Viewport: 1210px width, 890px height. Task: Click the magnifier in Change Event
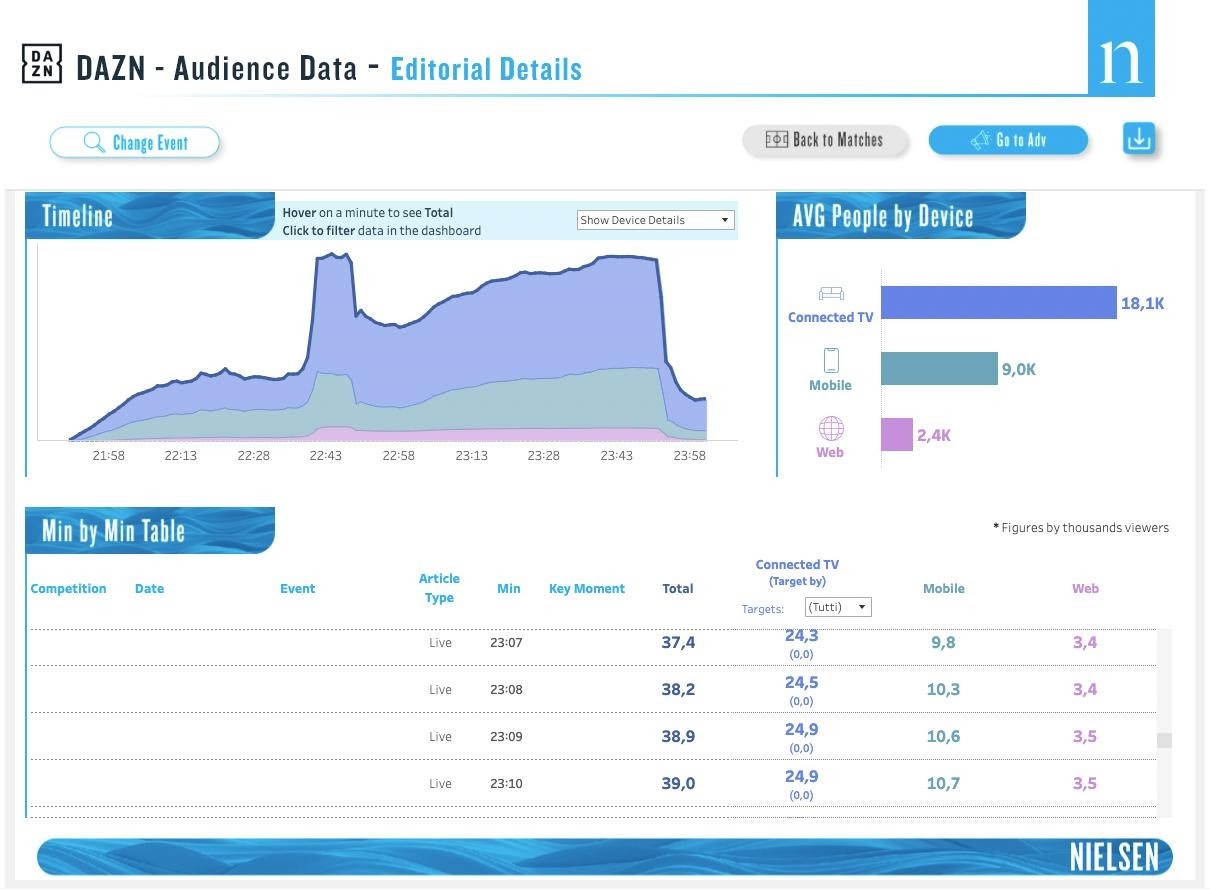pos(94,142)
